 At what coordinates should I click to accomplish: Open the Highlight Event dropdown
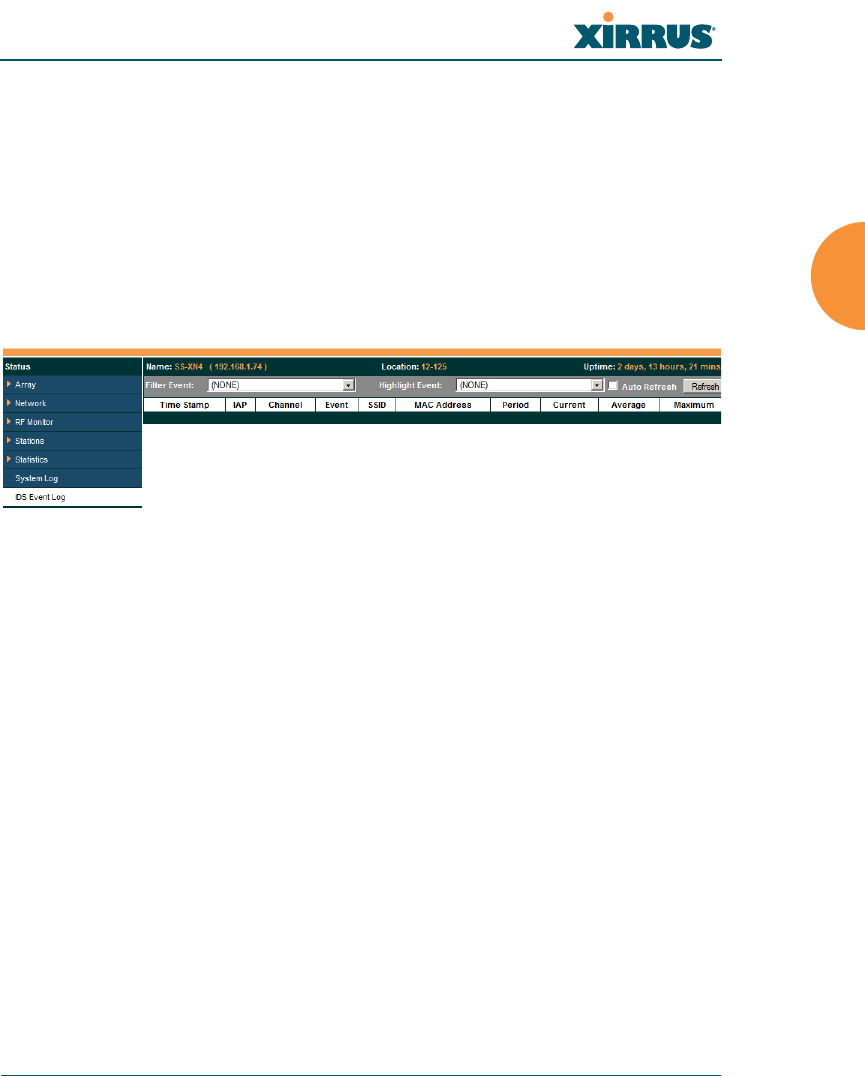(530, 385)
